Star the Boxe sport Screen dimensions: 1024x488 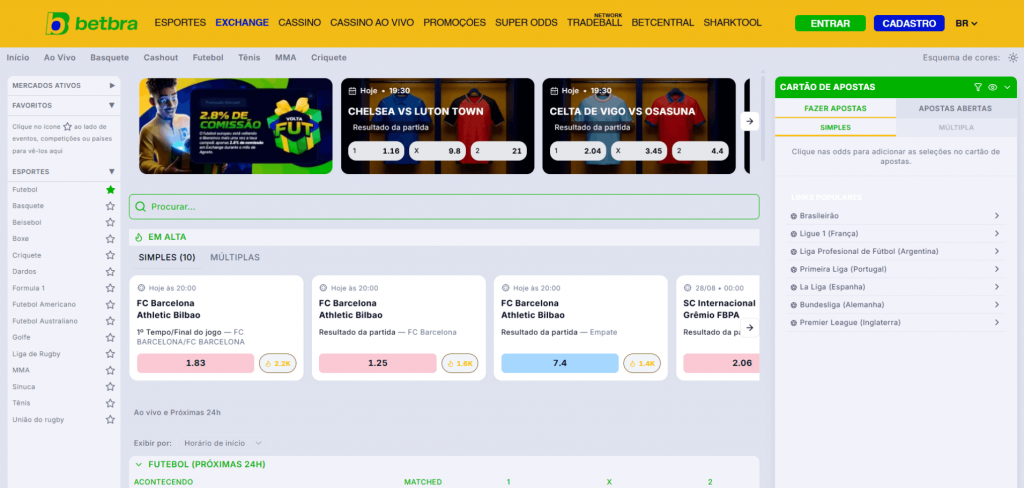pyautogui.click(x=110, y=238)
